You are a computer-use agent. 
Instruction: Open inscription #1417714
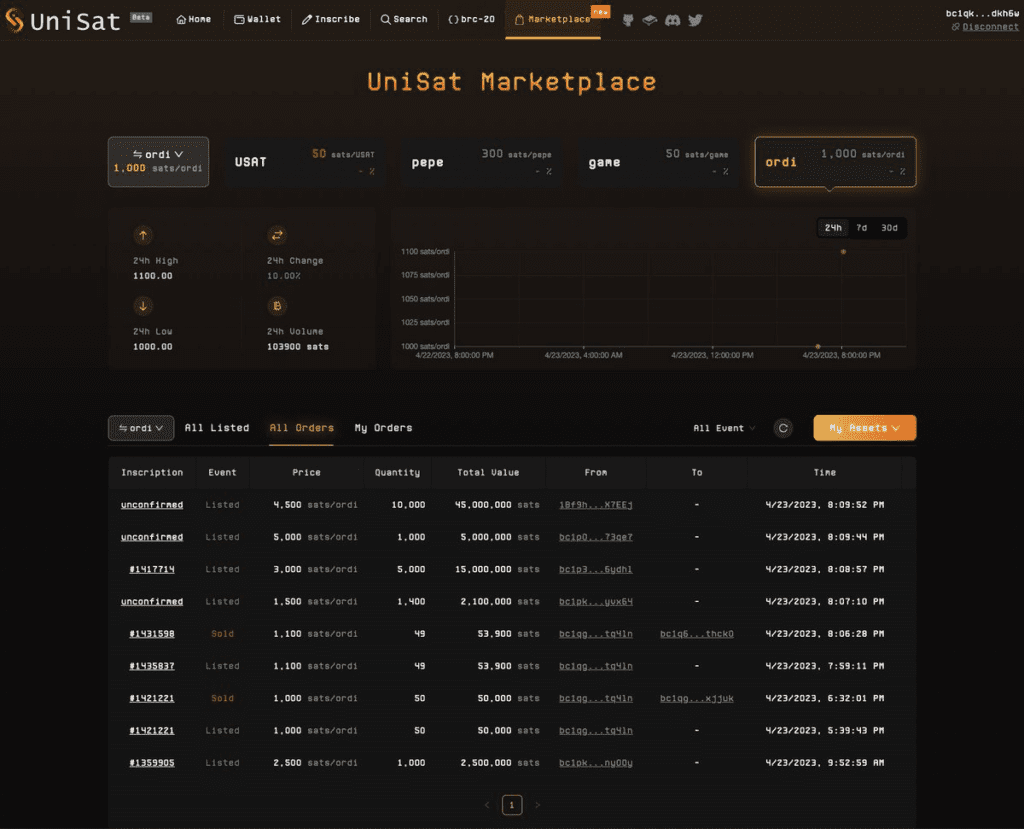click(152, 570)
